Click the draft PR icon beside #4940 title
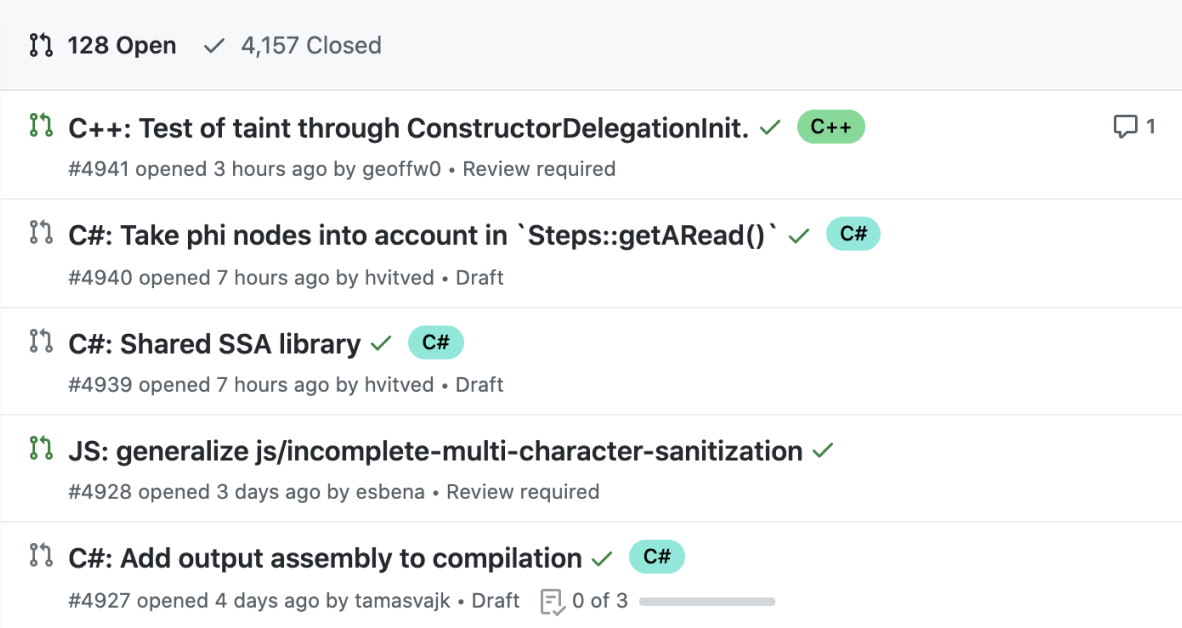Image resolution: width=1182 pixels, height=628 pixels. 40,233
